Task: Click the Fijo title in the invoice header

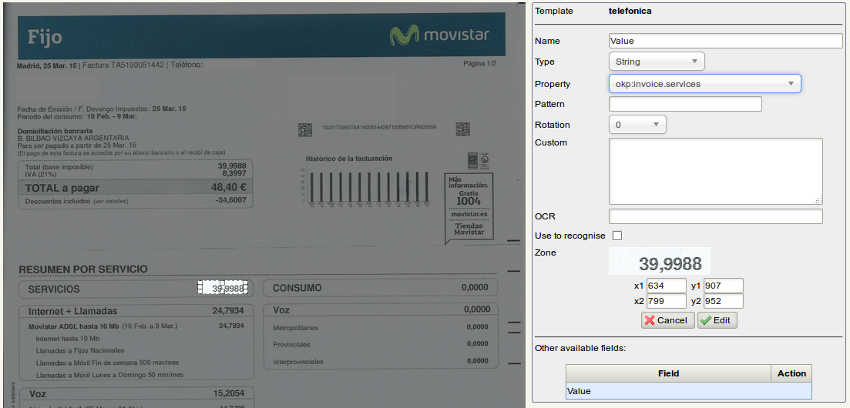Action: [44, 37]
